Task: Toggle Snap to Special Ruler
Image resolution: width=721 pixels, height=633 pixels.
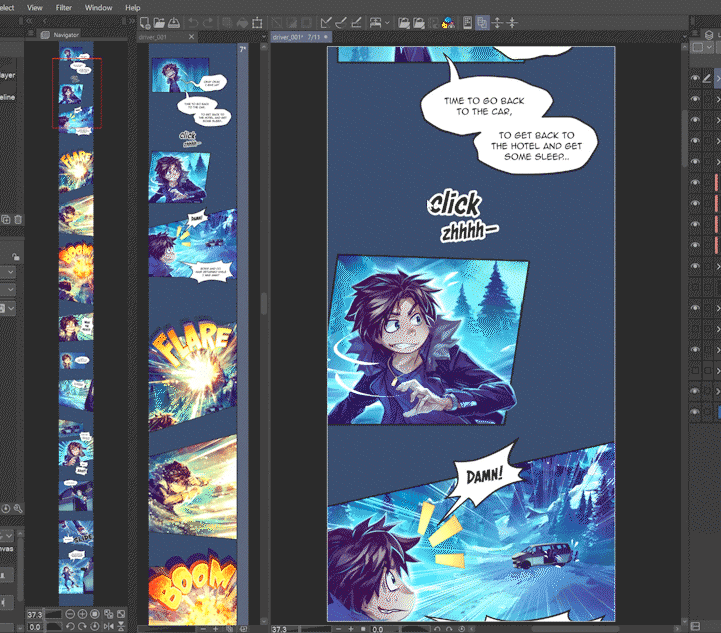Action: click(341, 23)
